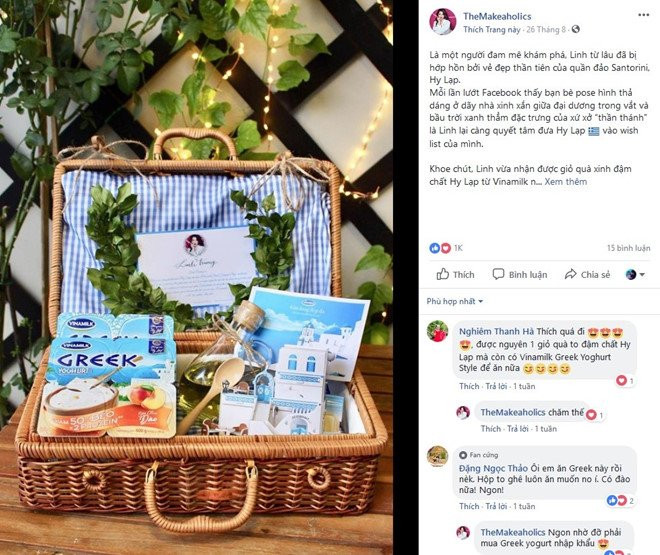Open the post options three-dot menu
This screenshot has height=555, width=660.
(x=644, y=15)
